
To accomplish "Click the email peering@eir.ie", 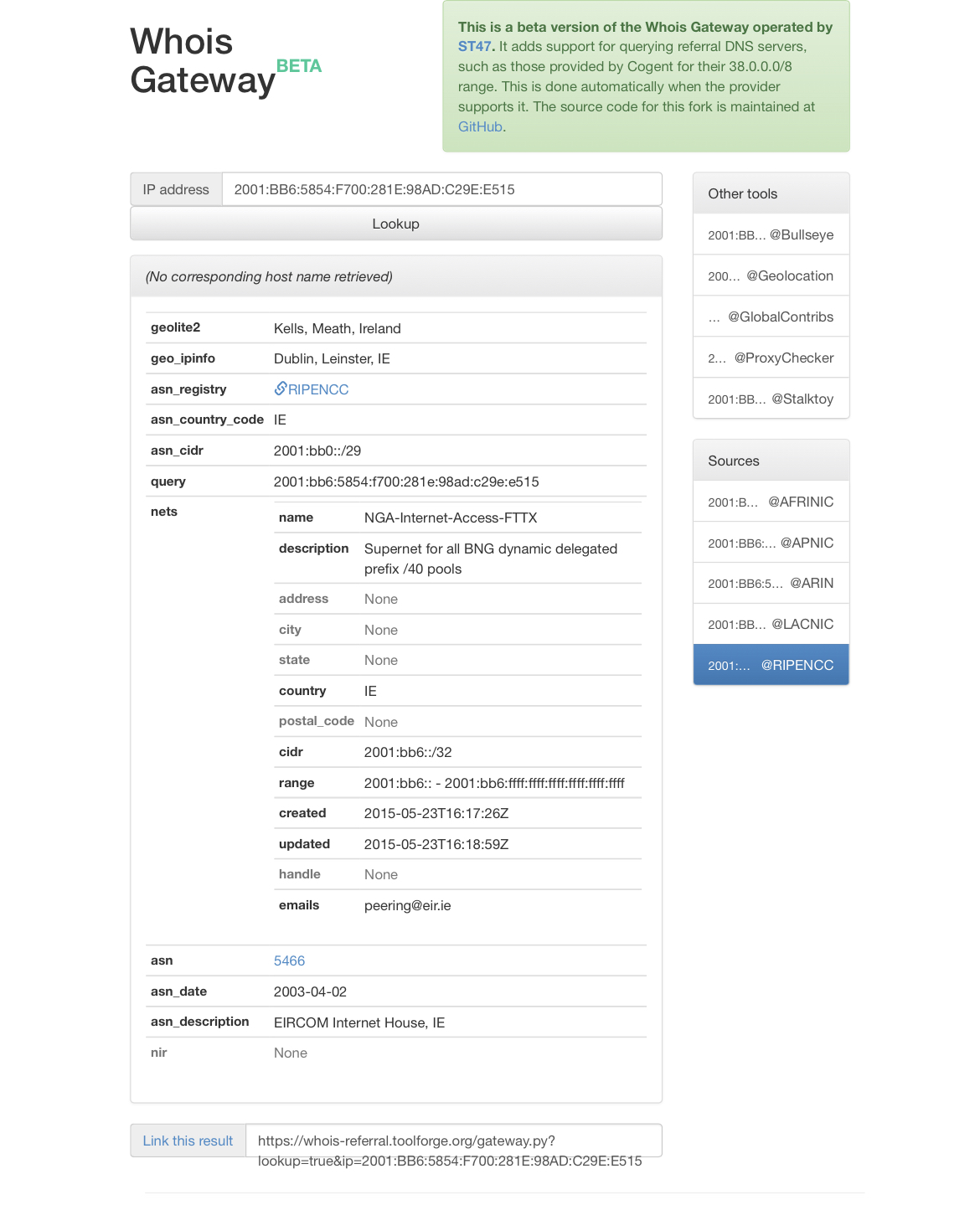I will [x=408, y=905].
